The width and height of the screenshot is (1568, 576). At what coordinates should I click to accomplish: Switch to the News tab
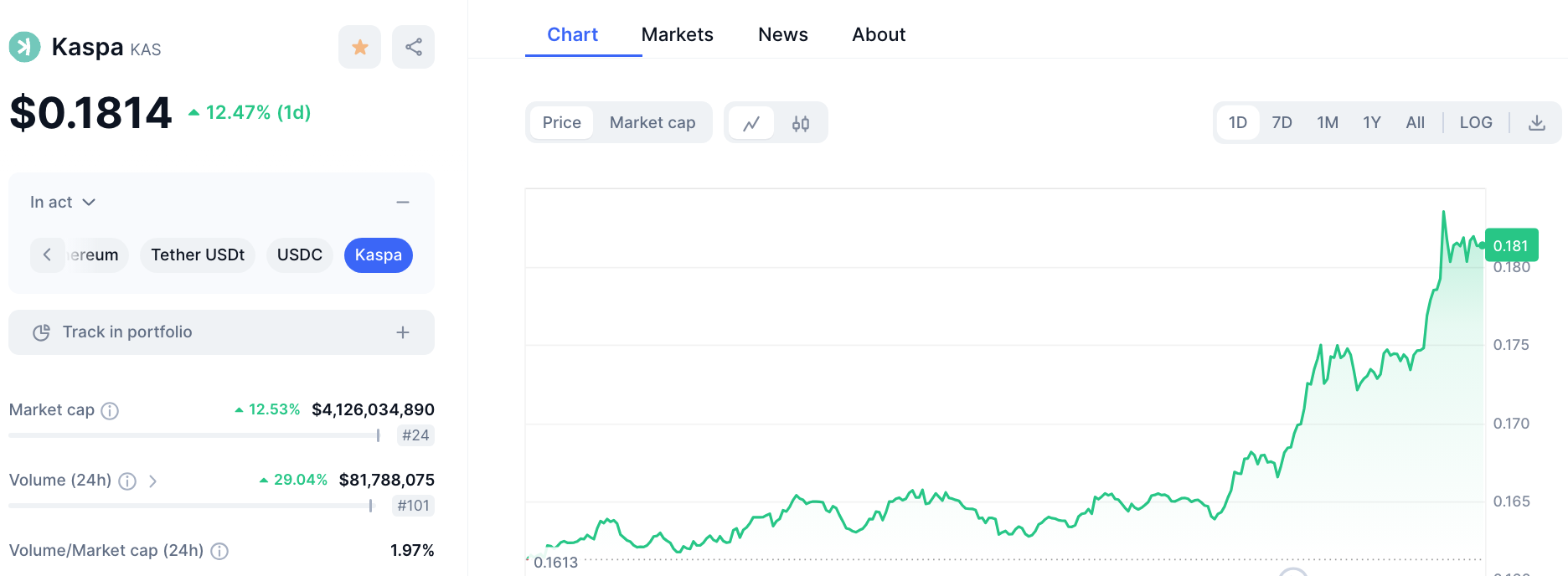[x=783, y=34]
